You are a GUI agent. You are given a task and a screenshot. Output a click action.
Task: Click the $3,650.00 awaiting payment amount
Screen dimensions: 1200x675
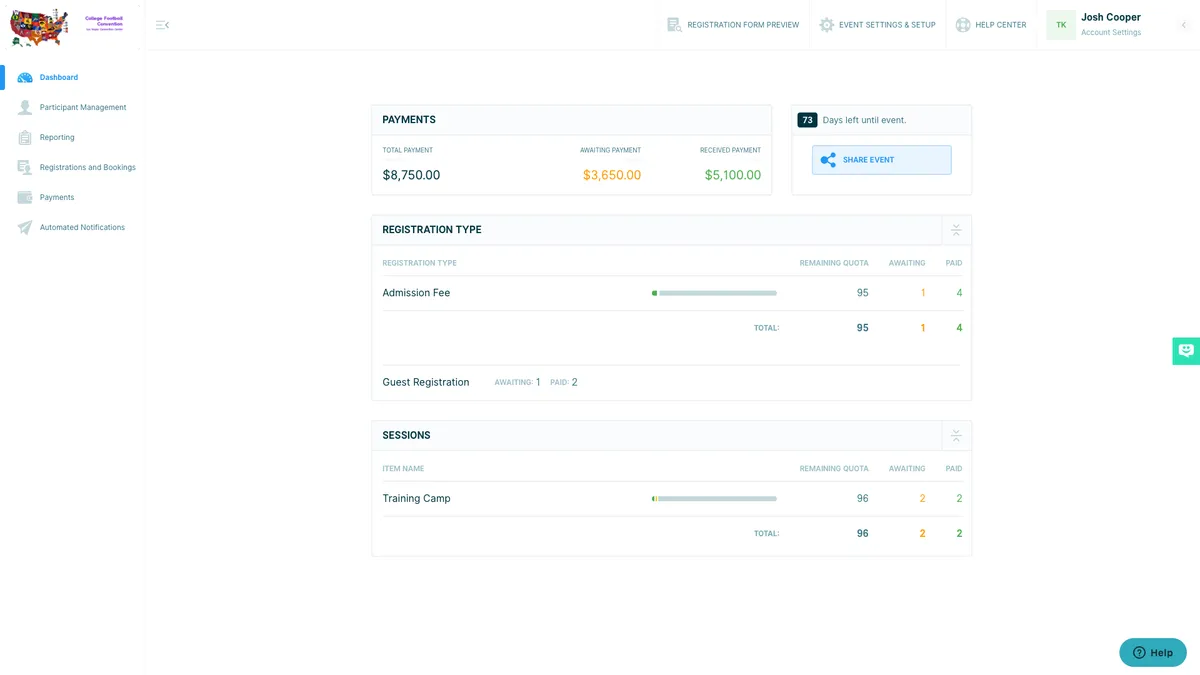pos(612,175)
